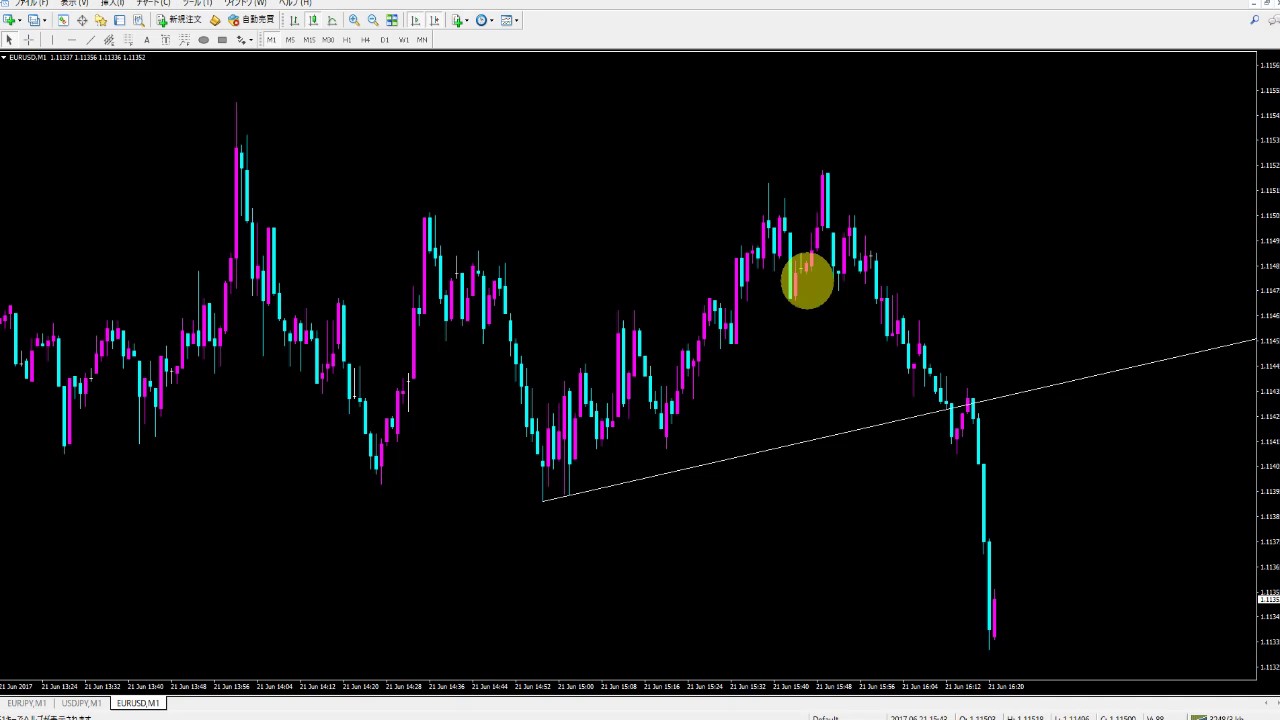
Task: Click the 新規注文 new order button
Action: (x=179, y=20)
